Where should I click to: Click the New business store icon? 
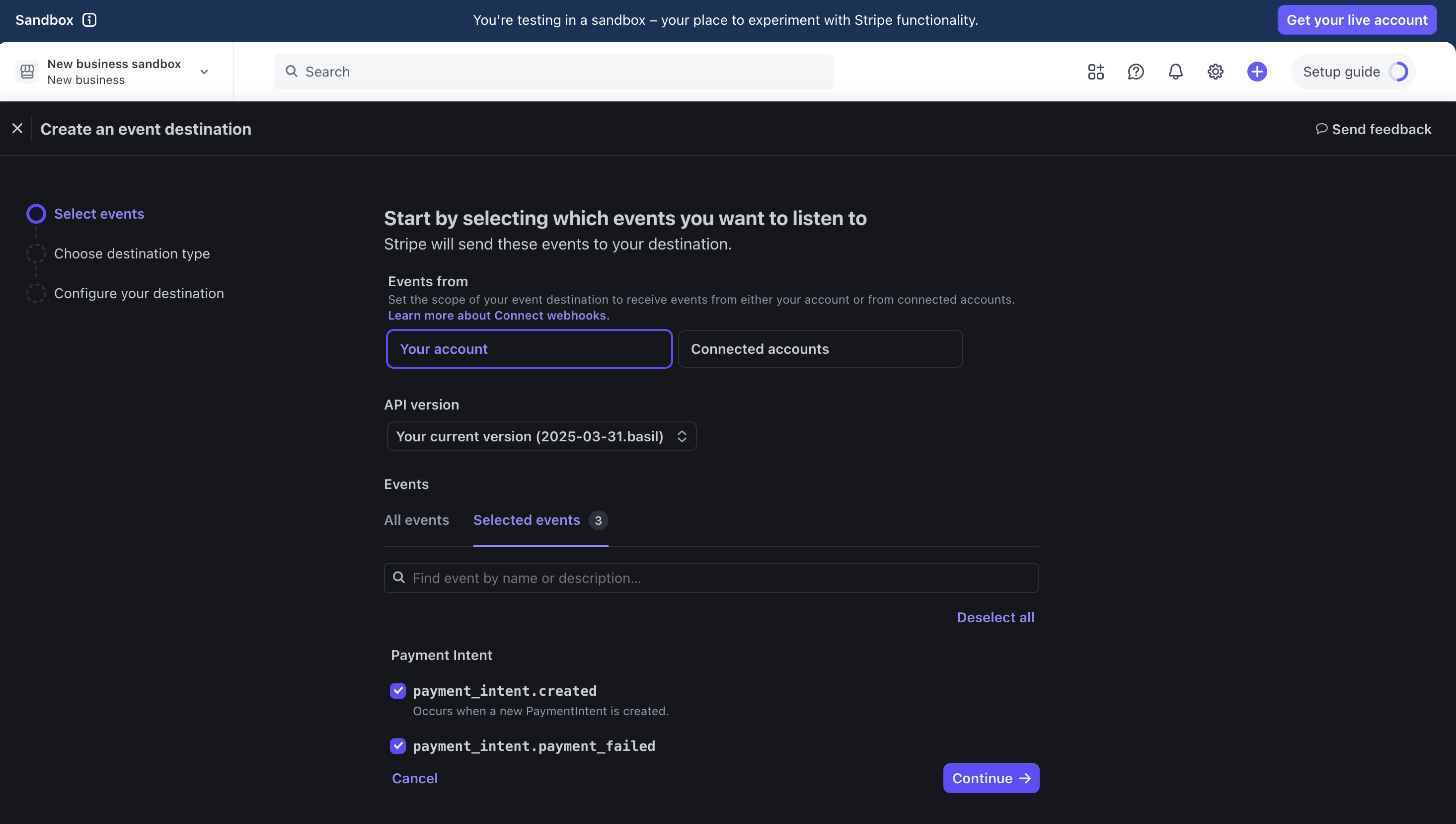pyautogui.click(x=27, y=72)
